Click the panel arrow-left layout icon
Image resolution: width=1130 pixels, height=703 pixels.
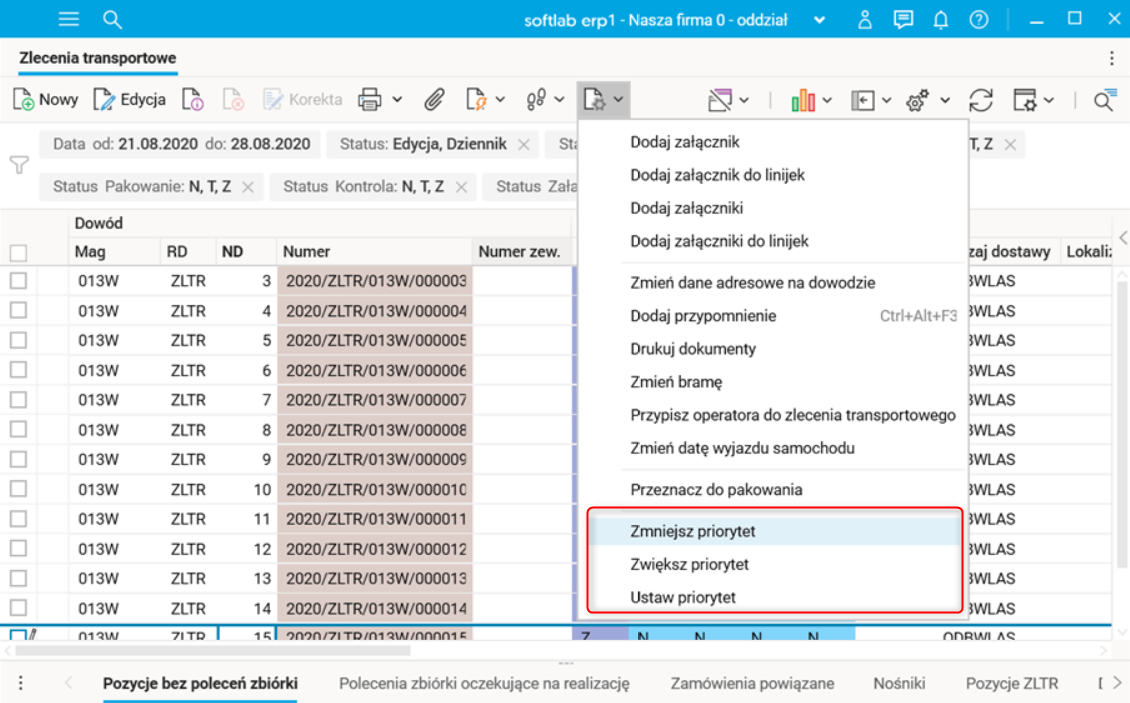(863, 100)
